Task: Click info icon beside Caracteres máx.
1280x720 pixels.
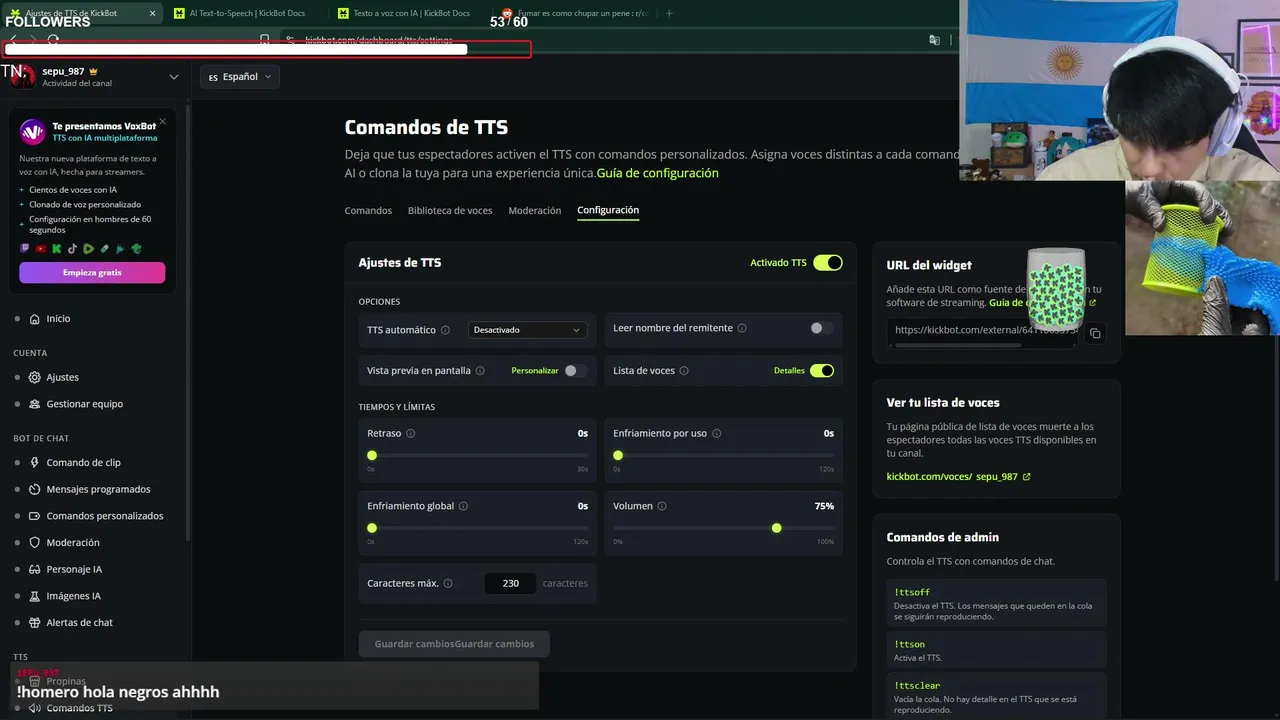Action: click(x=448, y=584)
